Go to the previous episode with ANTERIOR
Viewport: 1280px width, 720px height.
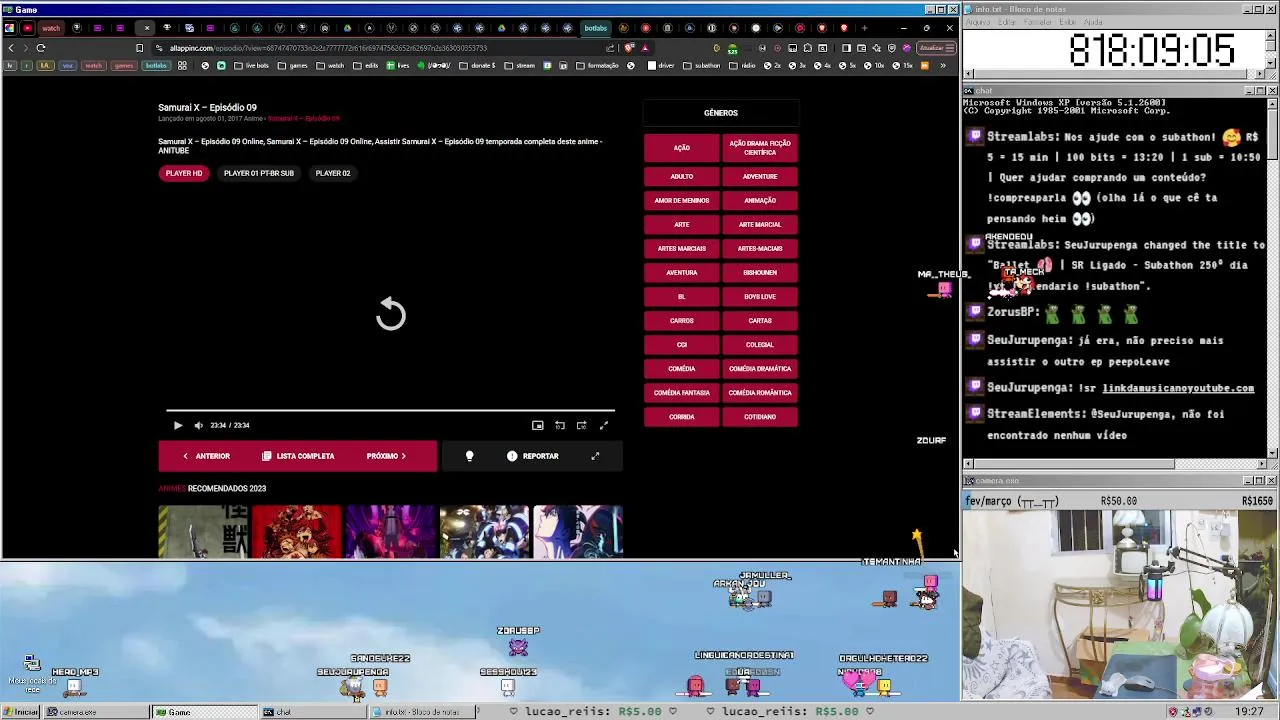206,456
